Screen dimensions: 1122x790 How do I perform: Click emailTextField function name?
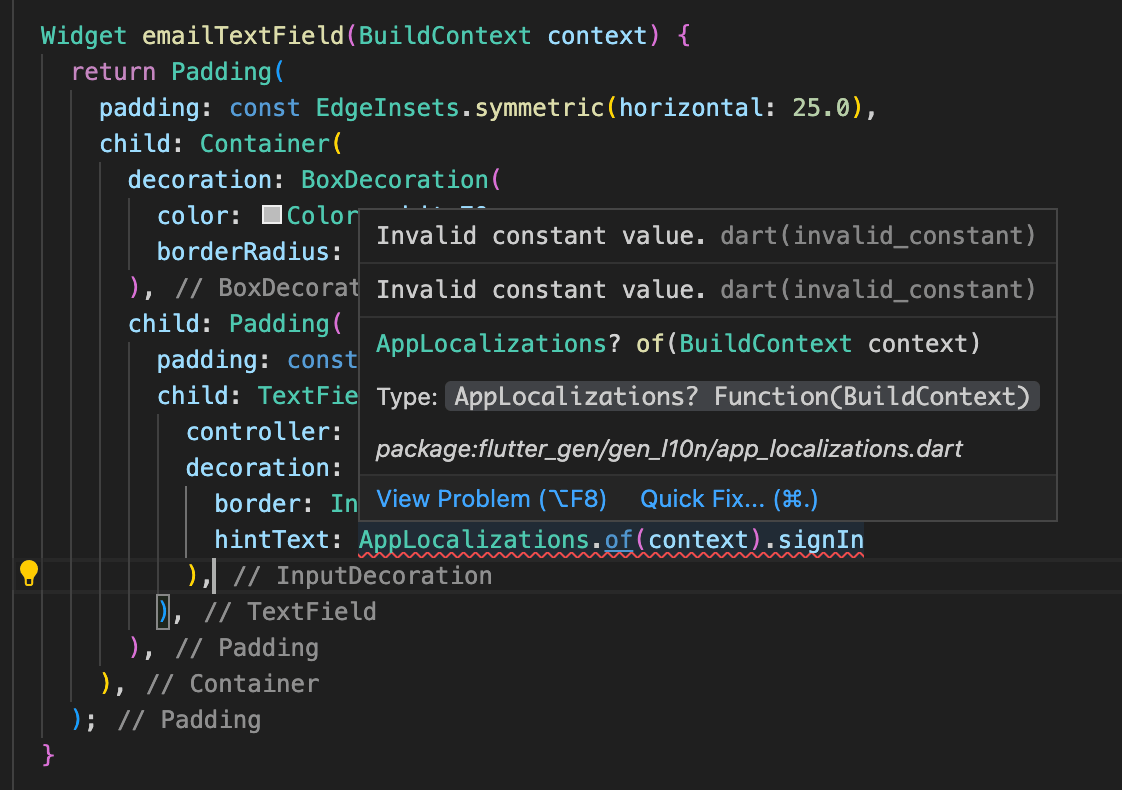[x=243, y=36]
